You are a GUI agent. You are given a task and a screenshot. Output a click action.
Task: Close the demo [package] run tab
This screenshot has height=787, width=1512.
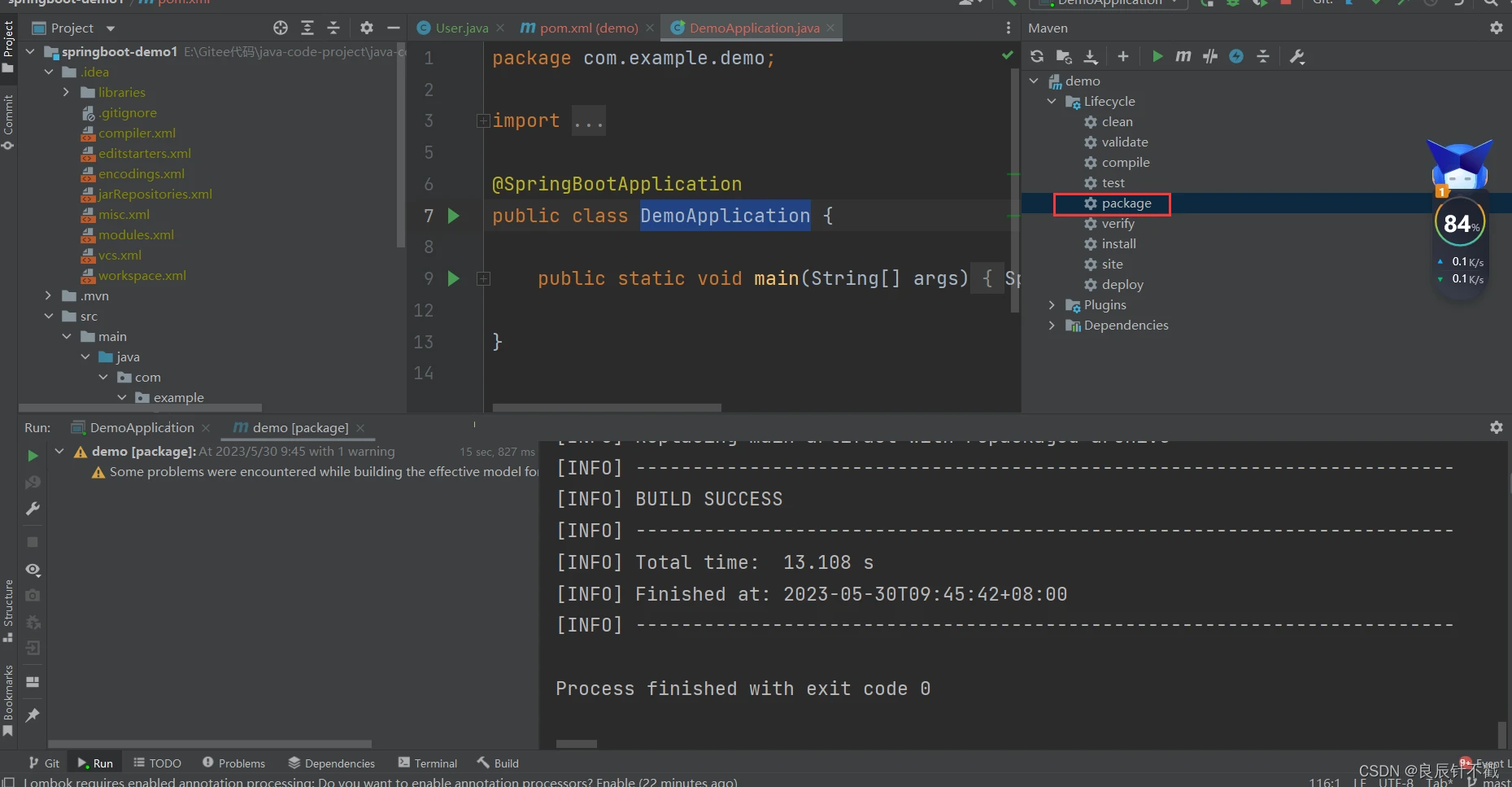pos(360,427)
